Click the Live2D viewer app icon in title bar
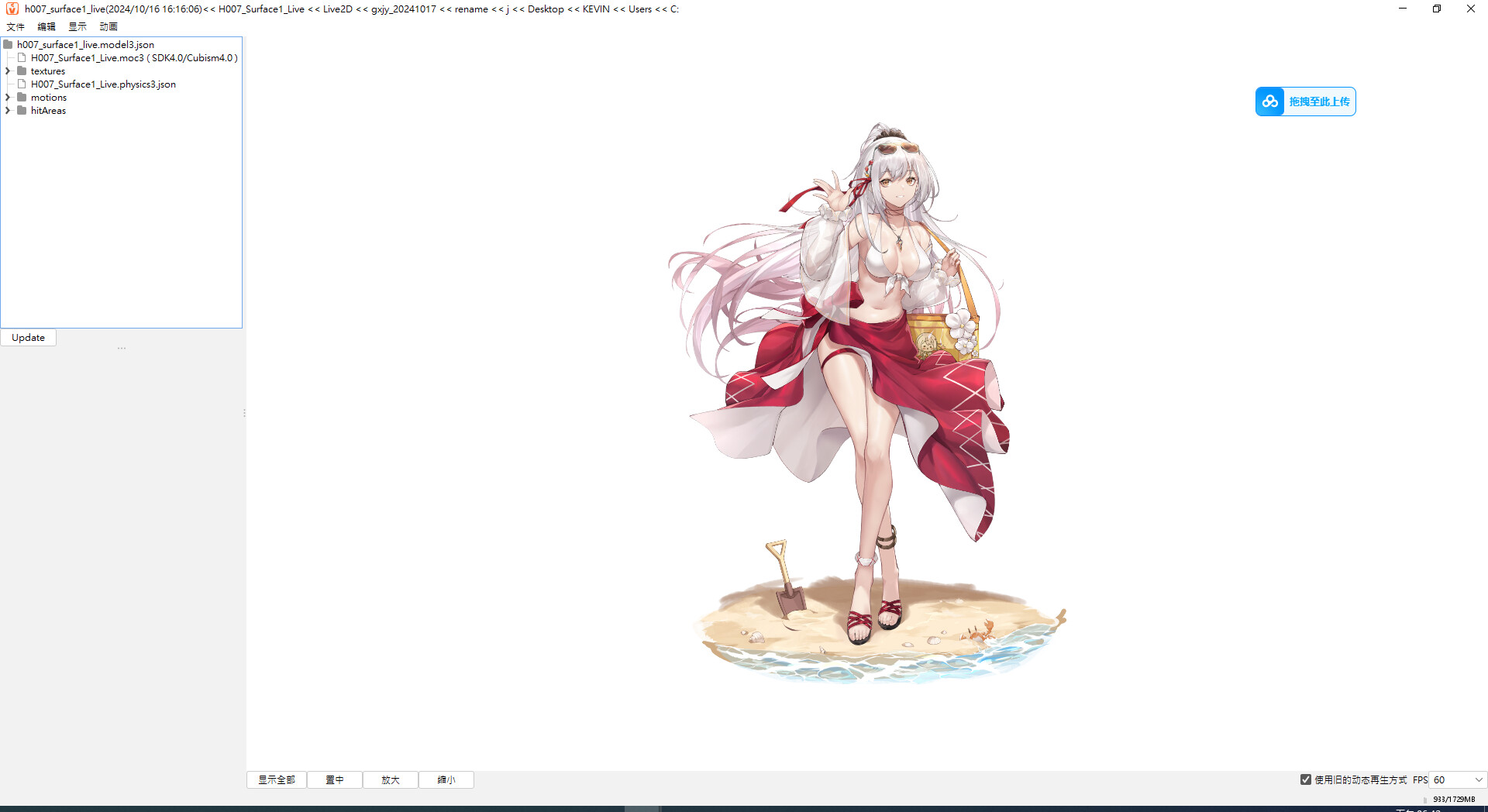 point(12,9)
